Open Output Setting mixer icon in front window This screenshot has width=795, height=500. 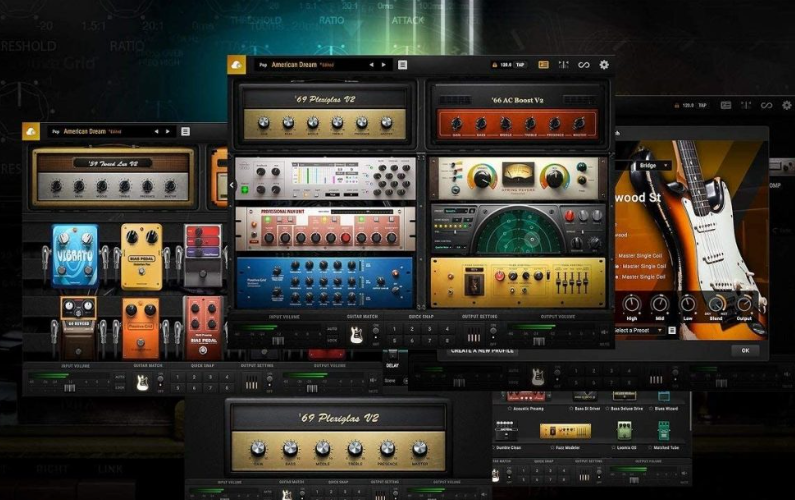point(474,335)
